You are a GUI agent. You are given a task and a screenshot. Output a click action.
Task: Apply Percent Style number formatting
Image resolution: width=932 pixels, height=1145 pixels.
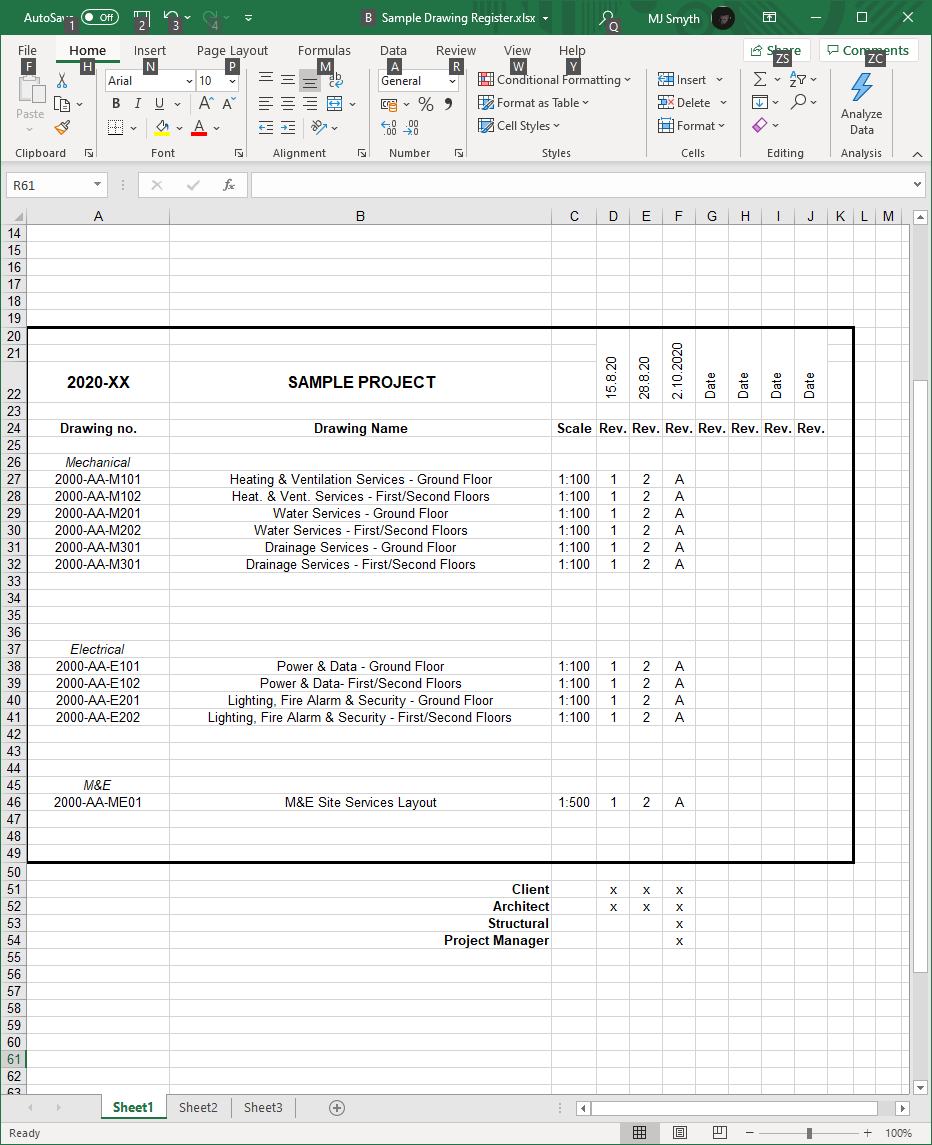[x=425, y=102]
